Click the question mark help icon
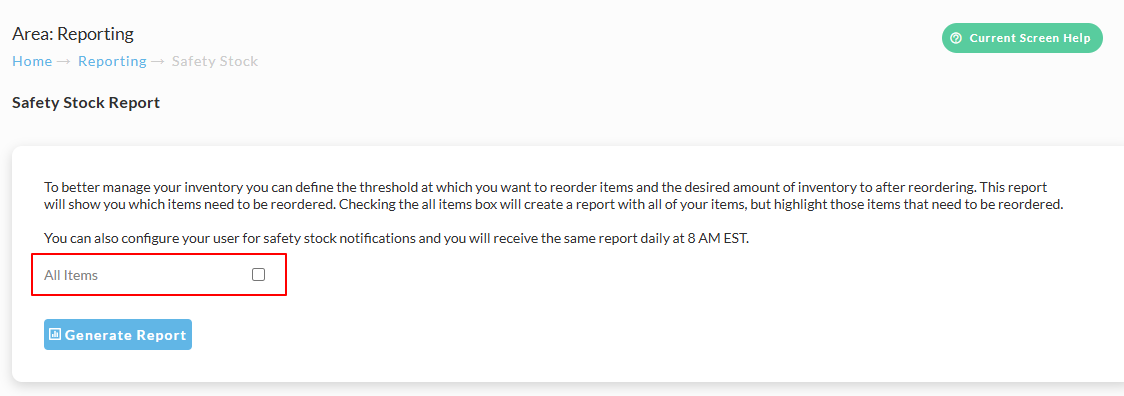1124x396 pixels. coord(956,38)
